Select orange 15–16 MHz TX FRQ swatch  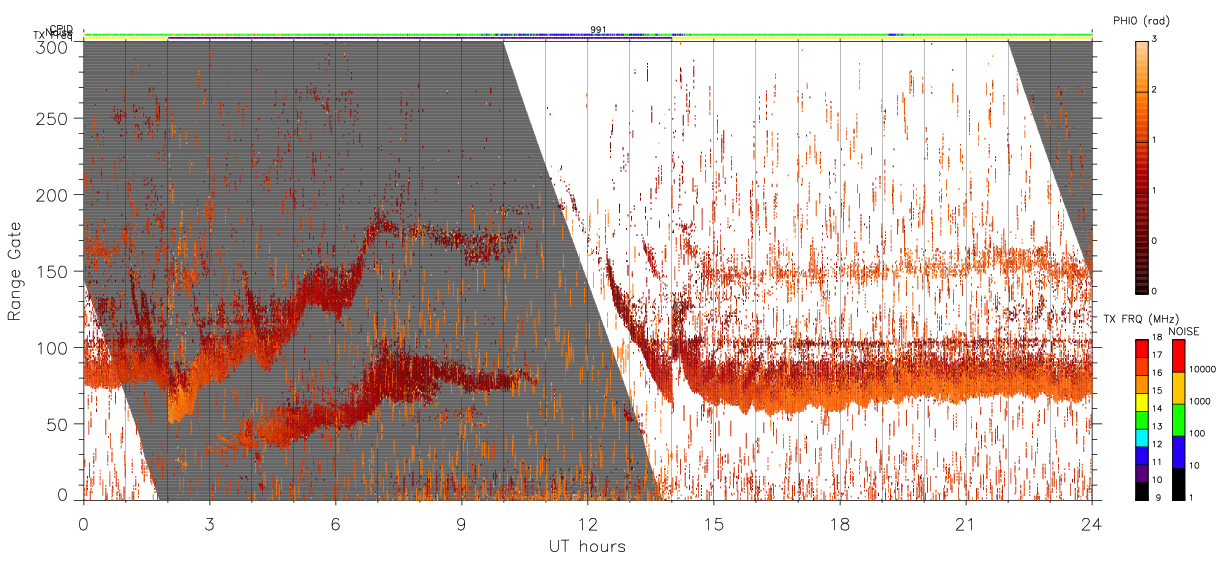tap(1142, 384)
